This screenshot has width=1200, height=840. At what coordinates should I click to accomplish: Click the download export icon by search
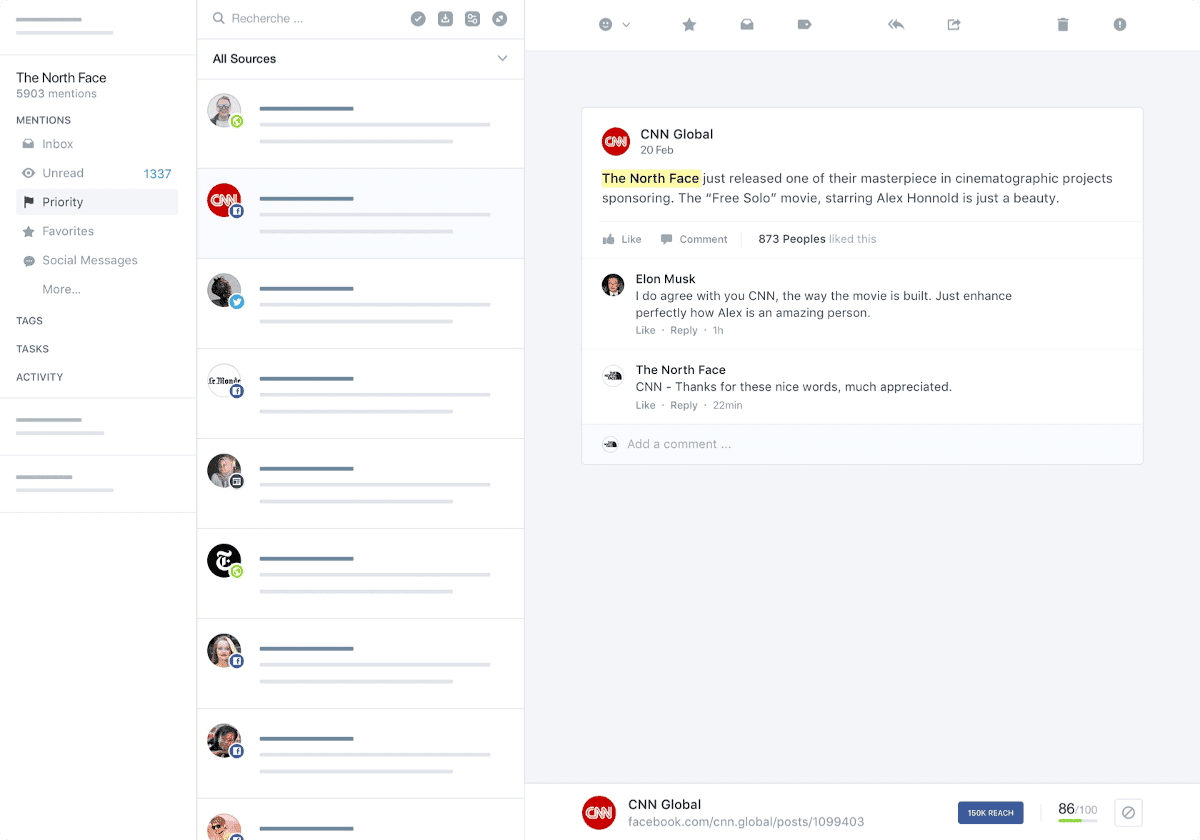[445, 19]
